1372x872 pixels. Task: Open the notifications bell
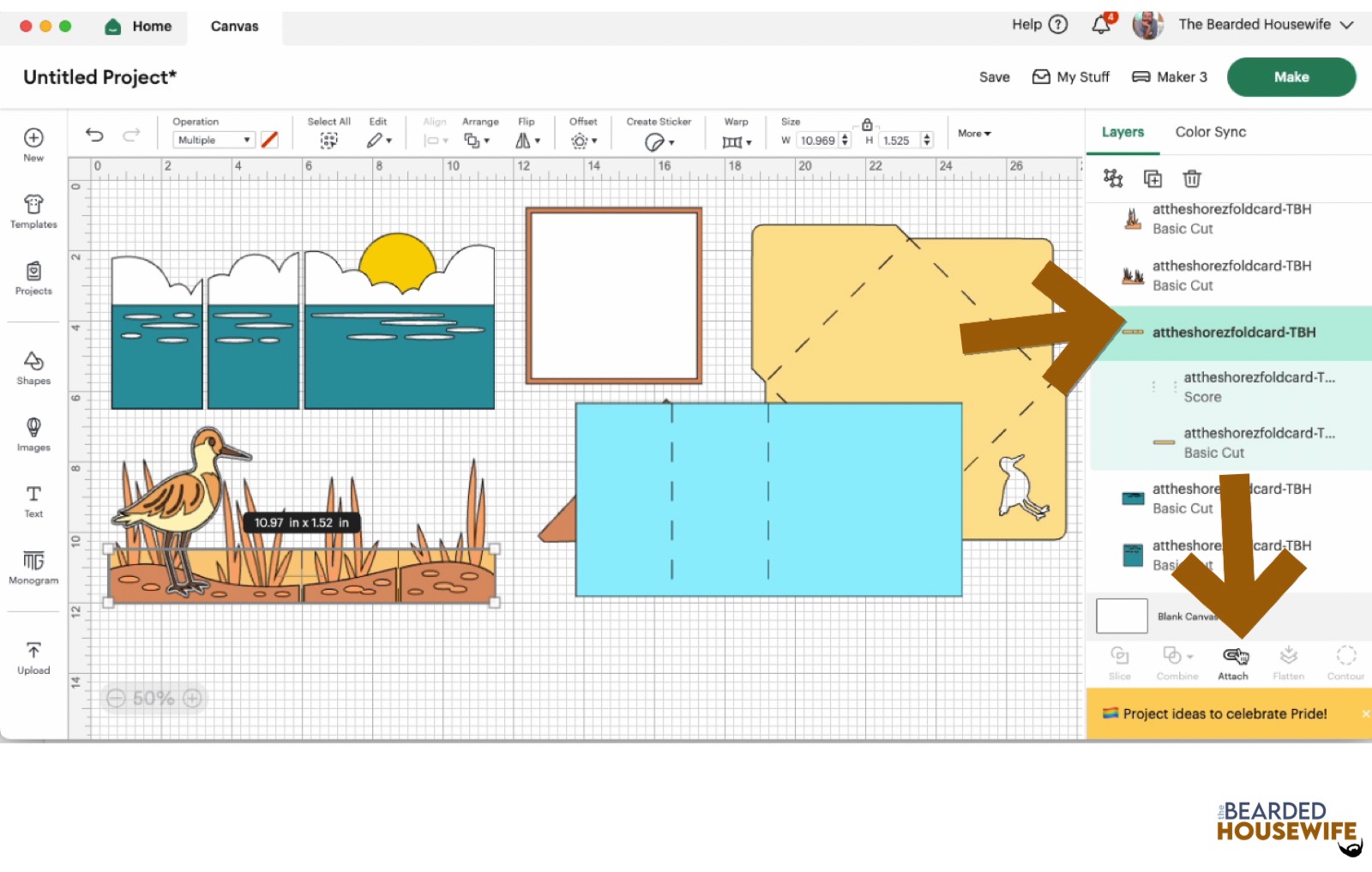tap(1102, 24)
